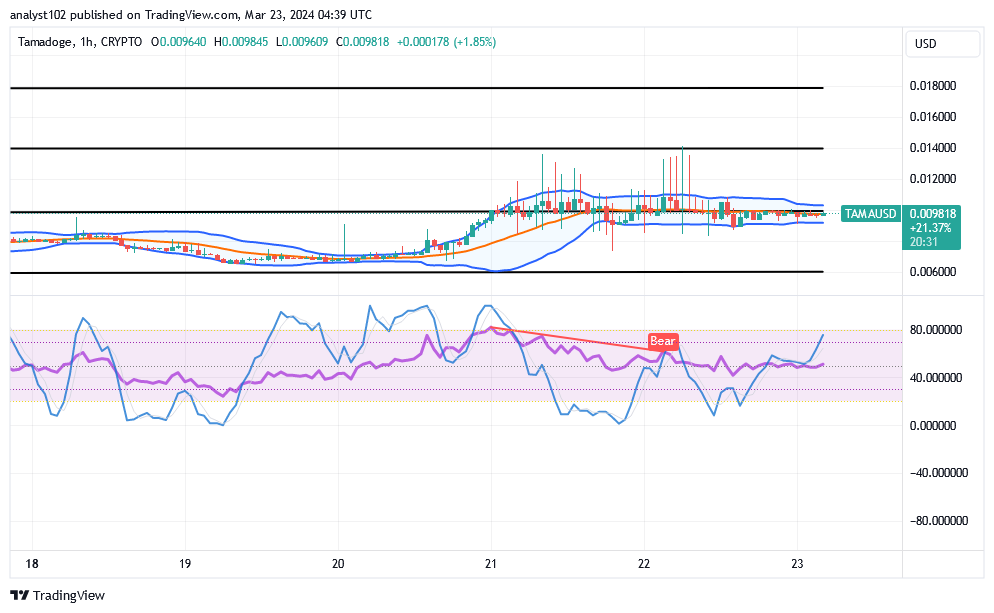This screenshot has width=994, height=613.
Task: Click the 0.006000 price axis label
Action: click(x=933, y=272)
